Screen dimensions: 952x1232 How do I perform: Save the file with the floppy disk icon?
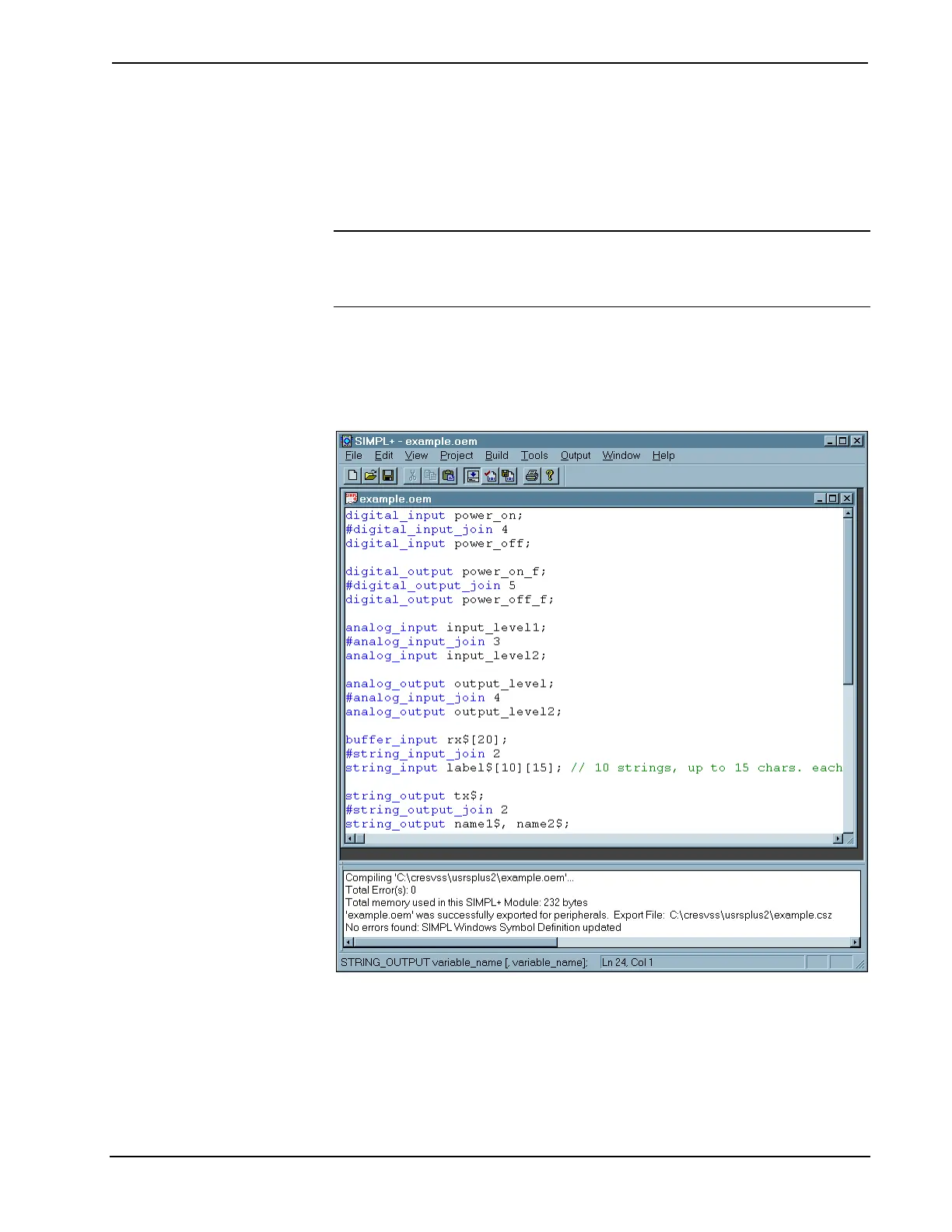[x=388, y=475]
